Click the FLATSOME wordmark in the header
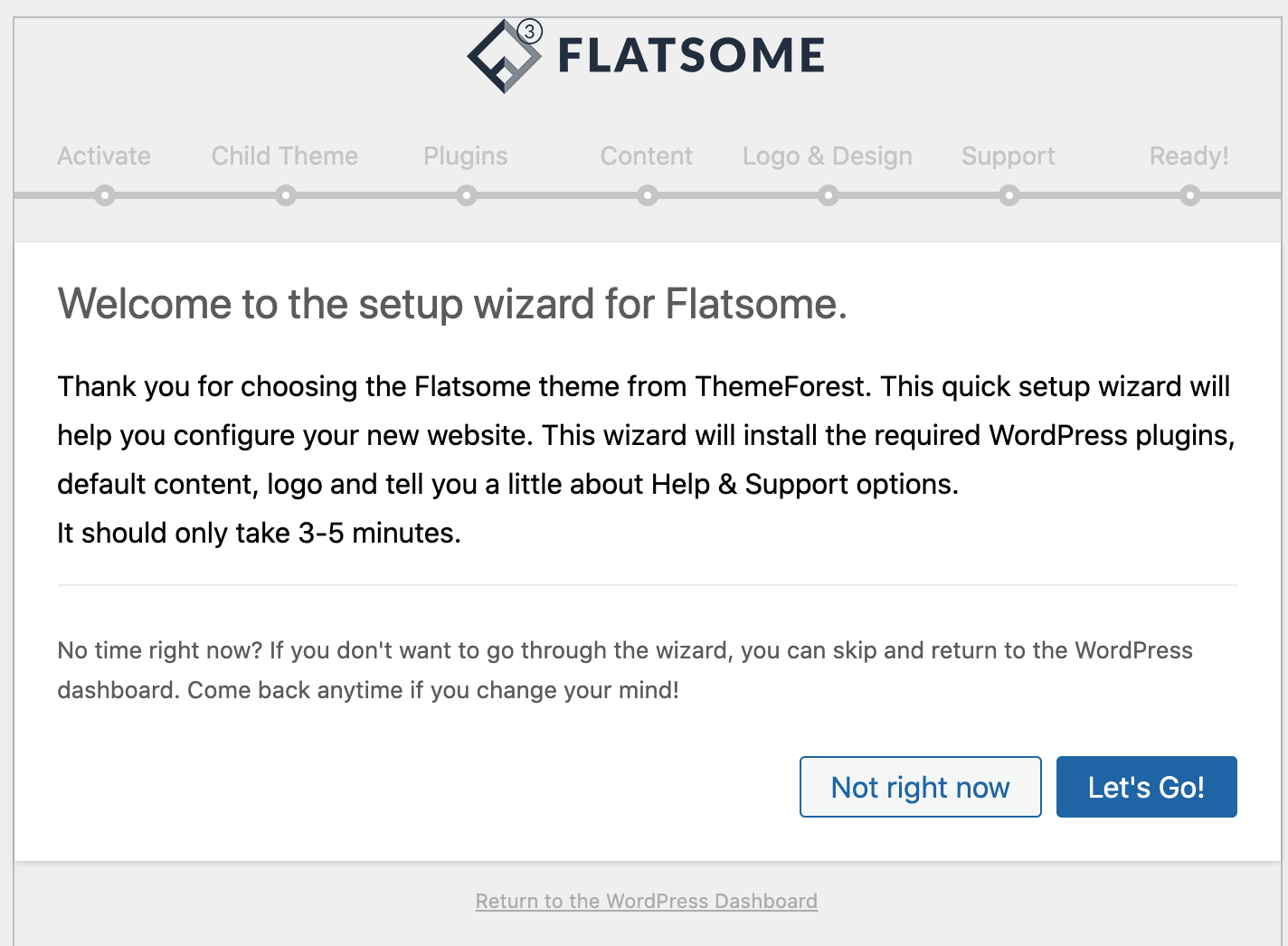Viewport: 1288px width, 946px height. 691,55
